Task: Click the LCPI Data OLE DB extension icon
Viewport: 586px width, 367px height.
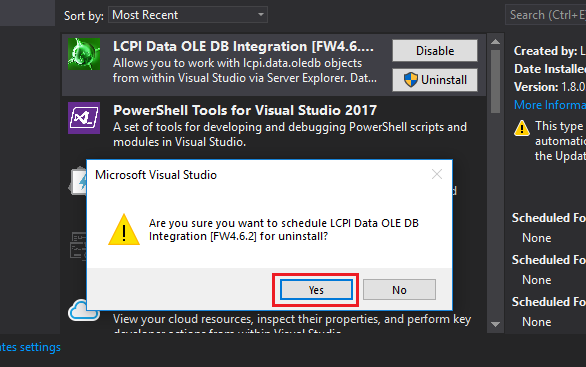Action: (x=84, y=54)
